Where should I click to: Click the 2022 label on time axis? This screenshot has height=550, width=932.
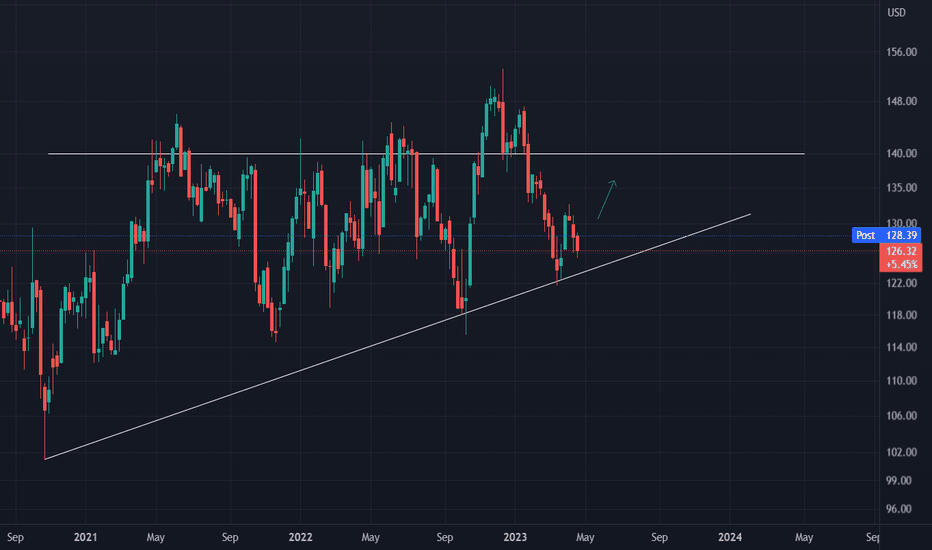tap(300, 538)
